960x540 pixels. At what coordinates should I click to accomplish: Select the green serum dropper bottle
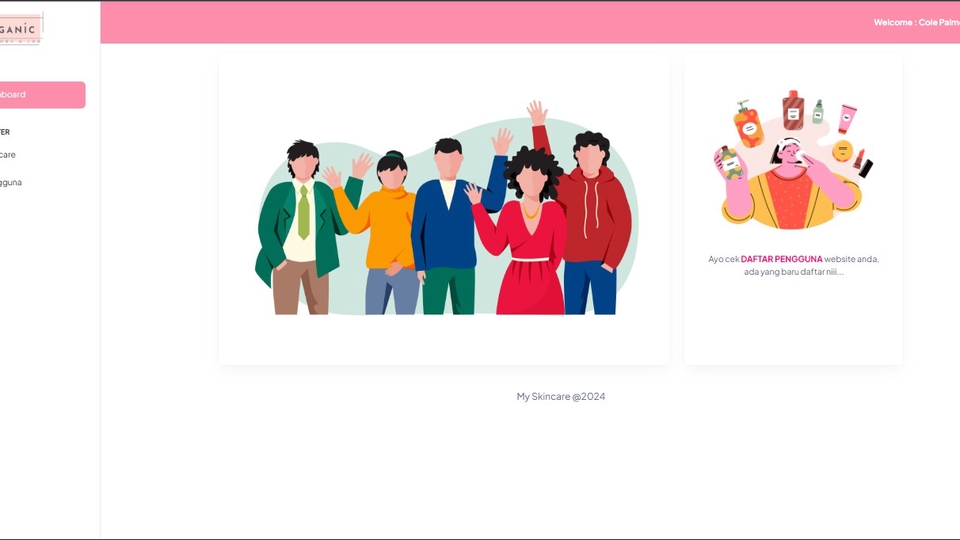coord(818,112)
